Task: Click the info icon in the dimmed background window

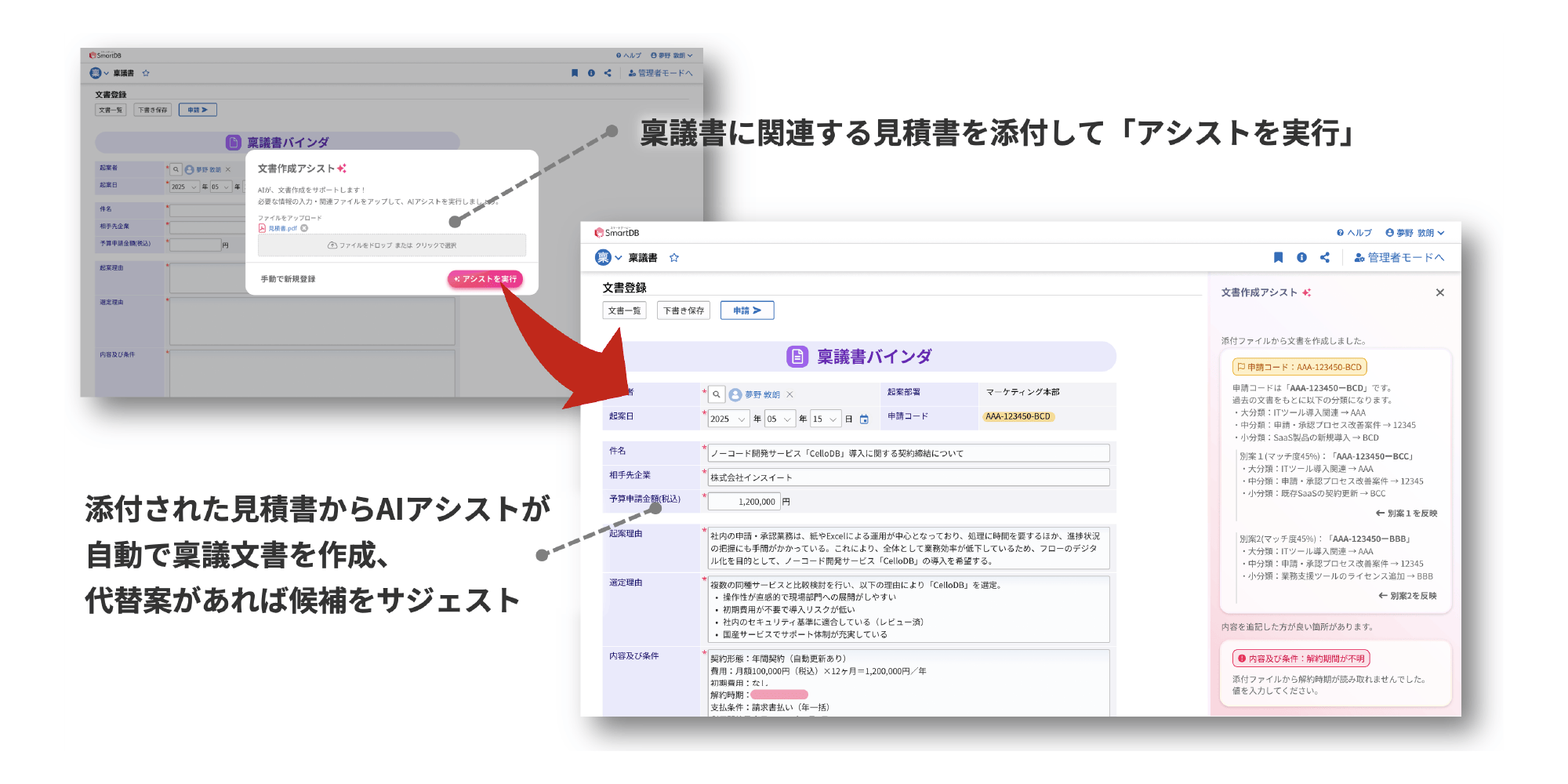Action: pos(591,73)
